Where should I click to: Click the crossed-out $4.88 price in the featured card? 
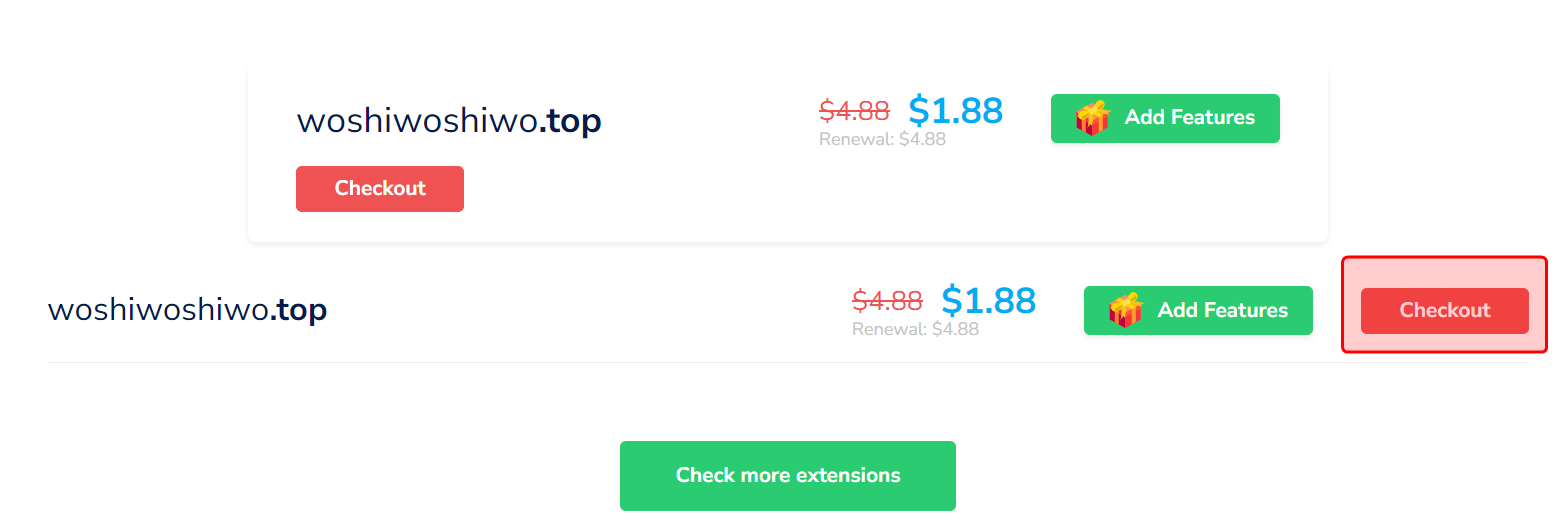[854, 110]
